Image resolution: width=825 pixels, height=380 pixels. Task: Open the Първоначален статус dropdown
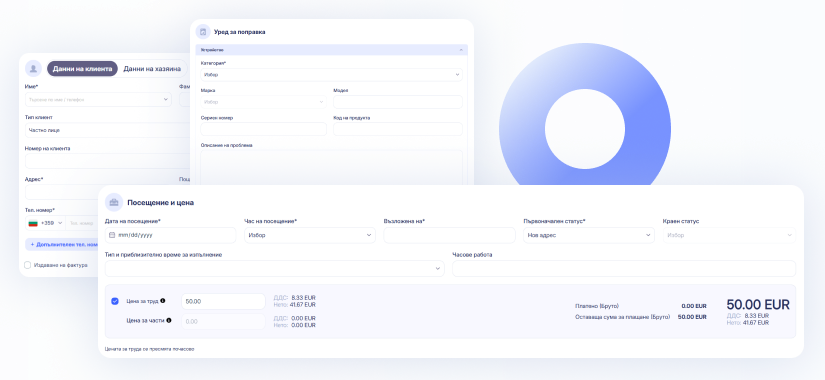pos(589,235)
